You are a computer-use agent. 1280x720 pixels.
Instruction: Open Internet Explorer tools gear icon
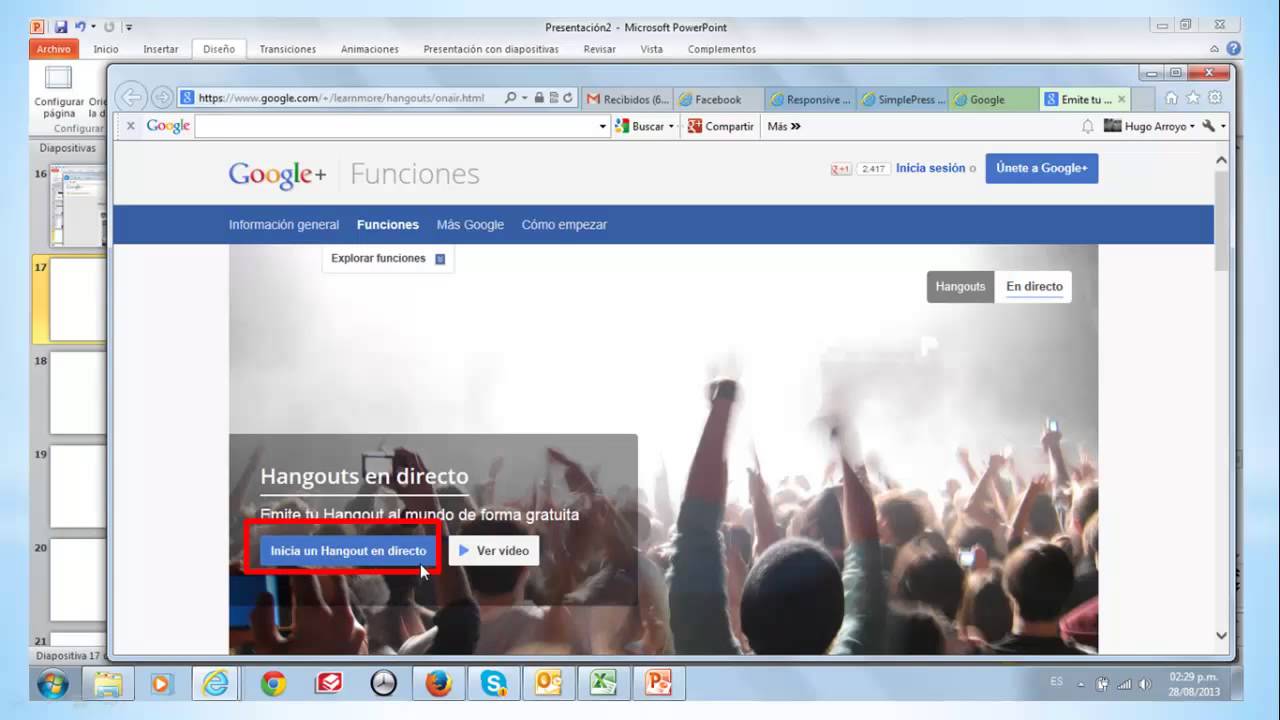click(1215, 98)
